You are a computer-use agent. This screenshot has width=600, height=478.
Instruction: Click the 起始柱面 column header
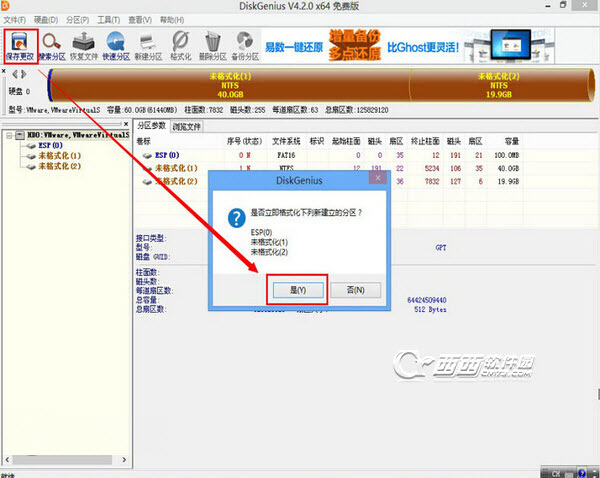tap(346, 142)
